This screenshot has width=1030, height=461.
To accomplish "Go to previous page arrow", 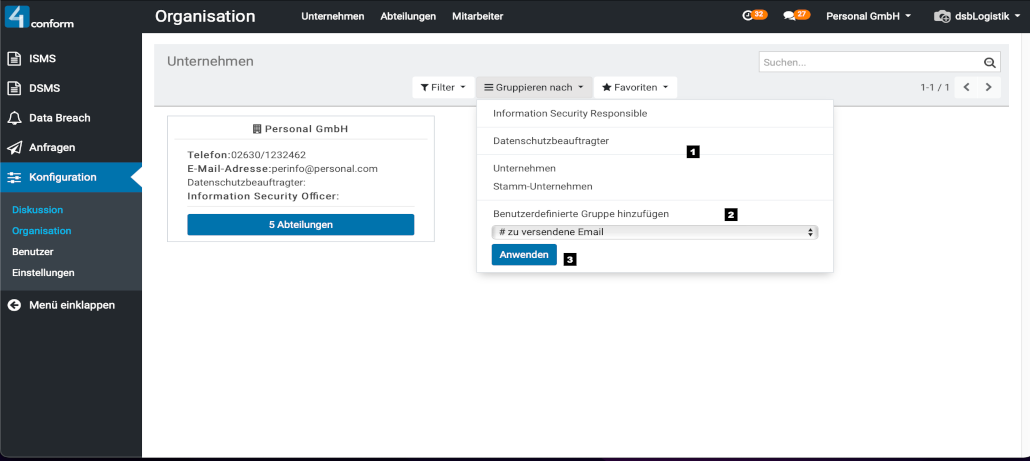I will [x=967, y=88].
